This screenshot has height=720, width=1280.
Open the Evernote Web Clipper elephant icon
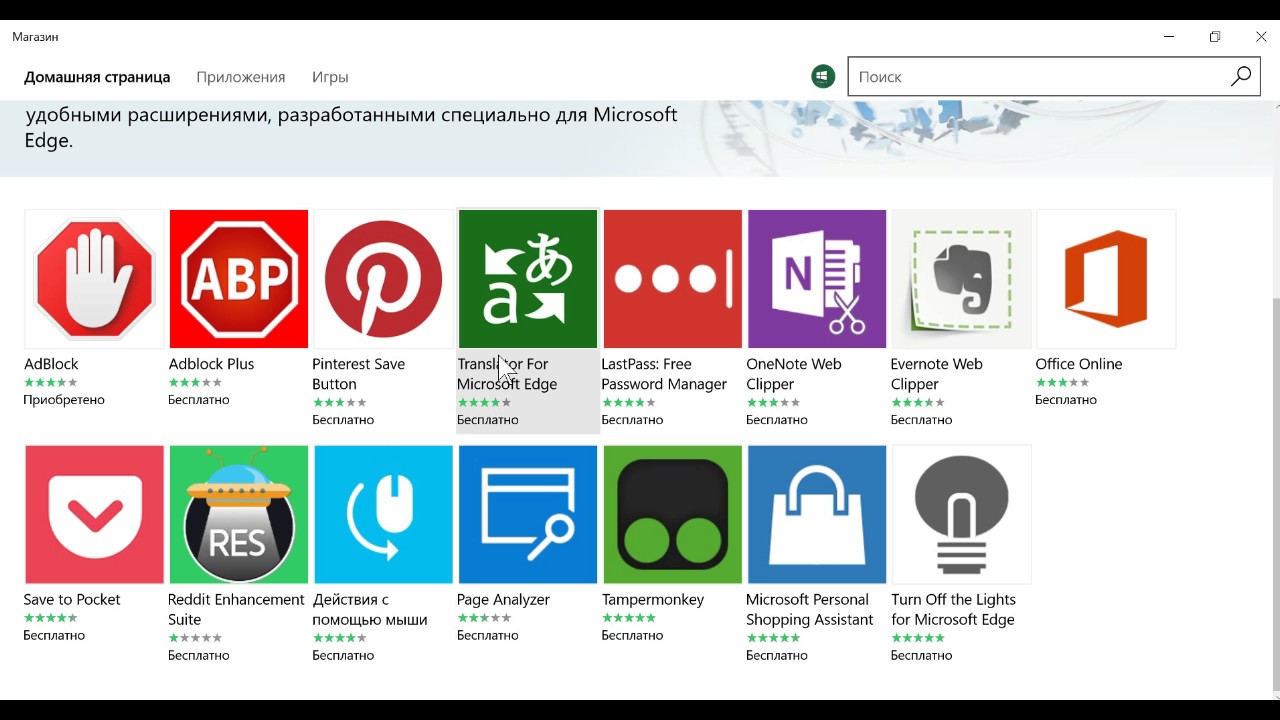tap(961, 279)
